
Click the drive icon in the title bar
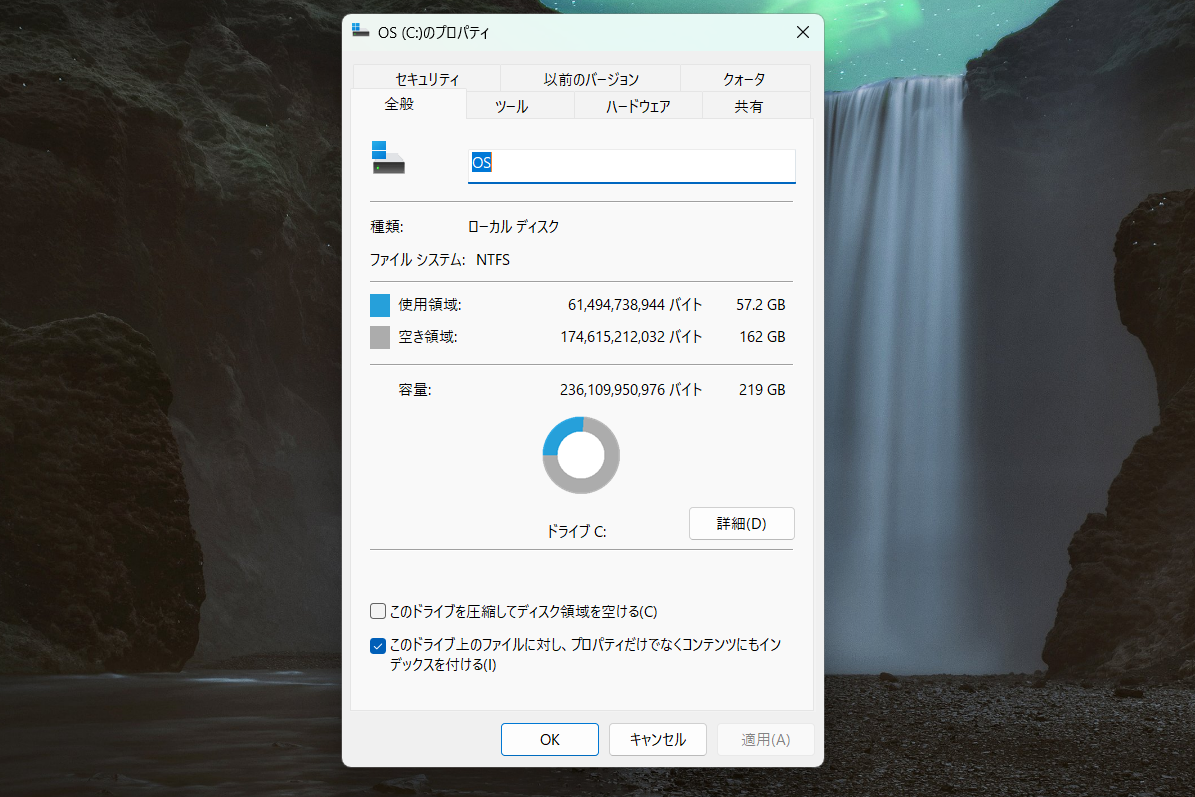[360, 30]
